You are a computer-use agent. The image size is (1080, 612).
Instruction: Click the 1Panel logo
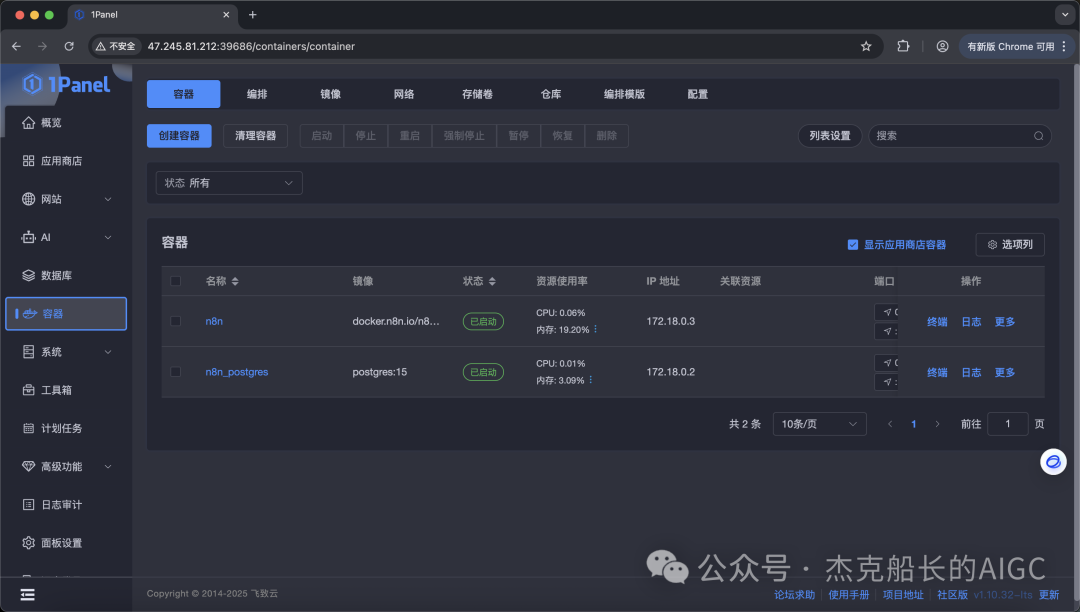pyautogui.click(x=66, y=85)
